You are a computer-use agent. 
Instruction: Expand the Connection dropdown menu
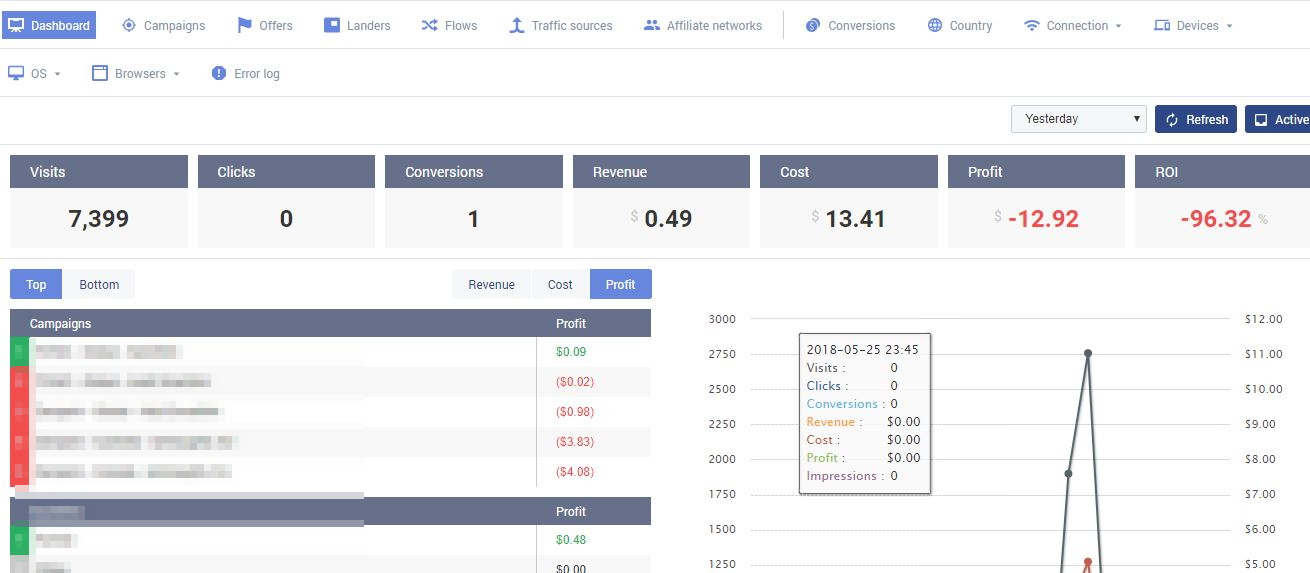coord(1072,25)
